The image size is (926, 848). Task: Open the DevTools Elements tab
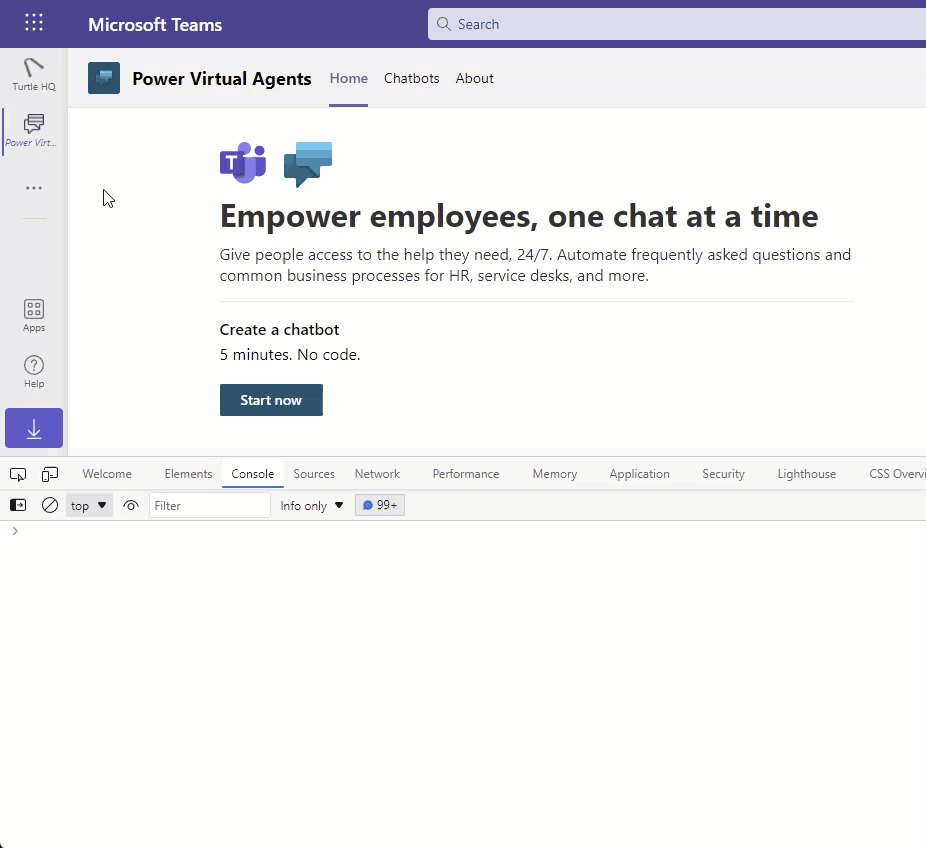(x=188, y=474)
